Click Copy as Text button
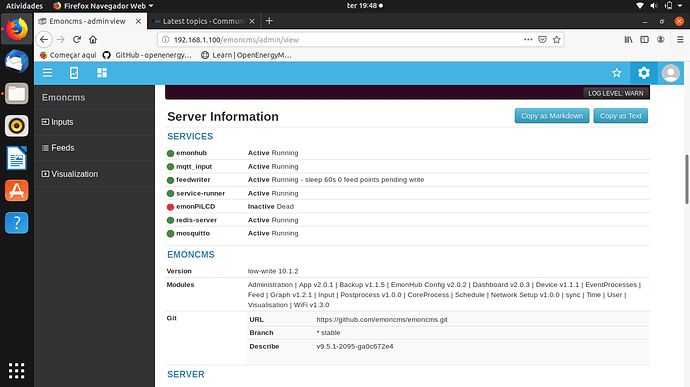Screen dimensions: 690x387 pos(620,116)
